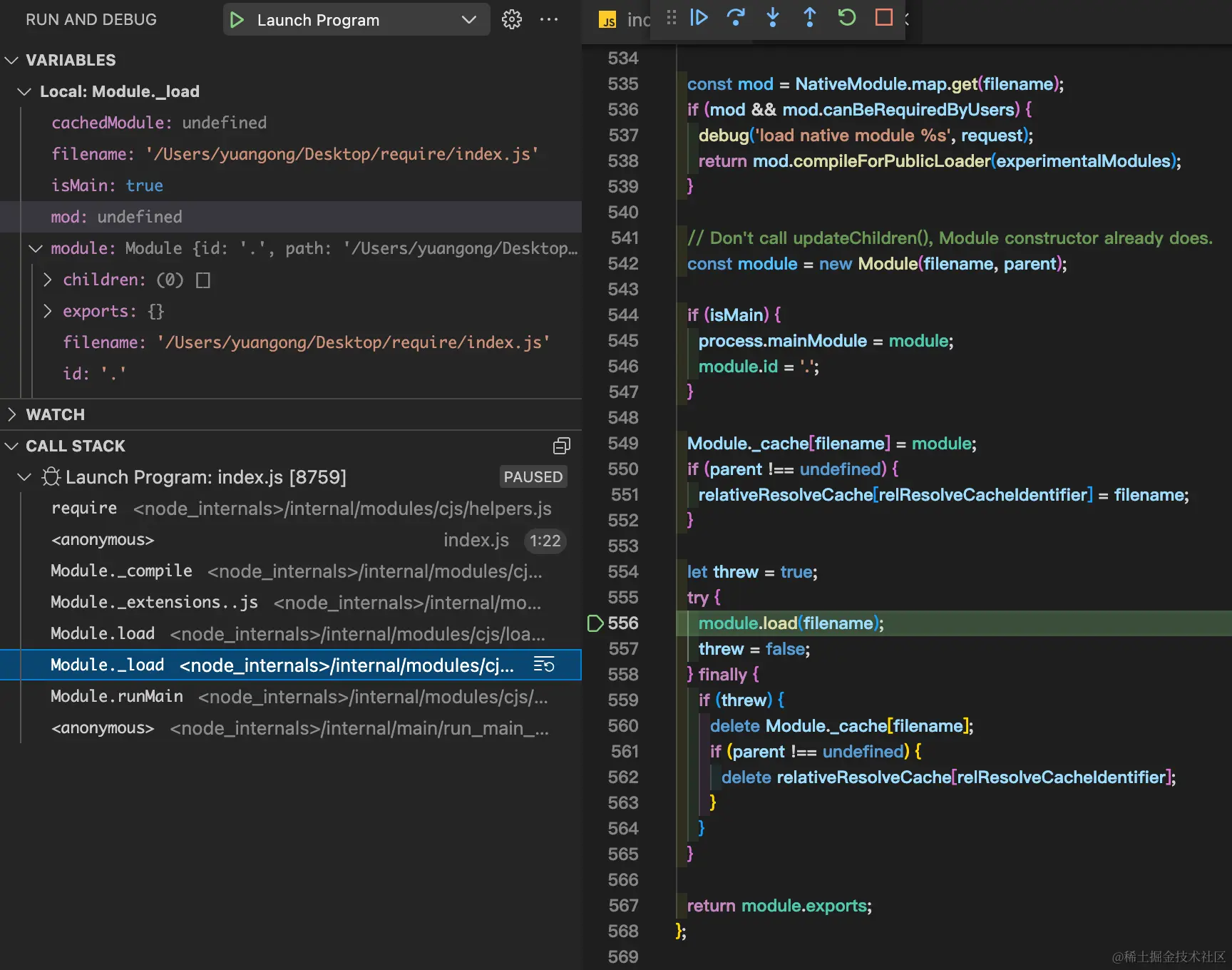Open Launch Program configuration dropdown

[468, 20]
